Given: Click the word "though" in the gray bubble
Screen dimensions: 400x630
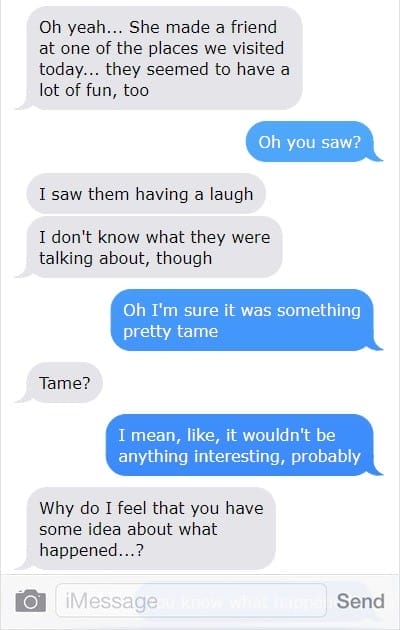Looking at the screenshot, I should [x=184, y=258].
